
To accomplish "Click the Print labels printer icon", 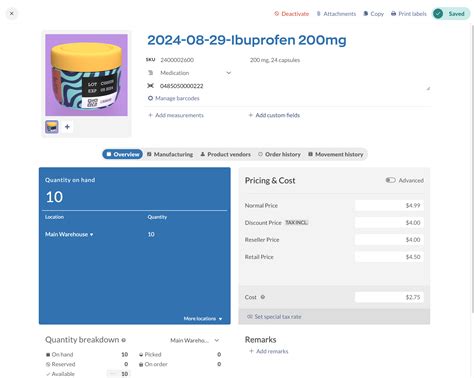I will (x=393, y=14).
